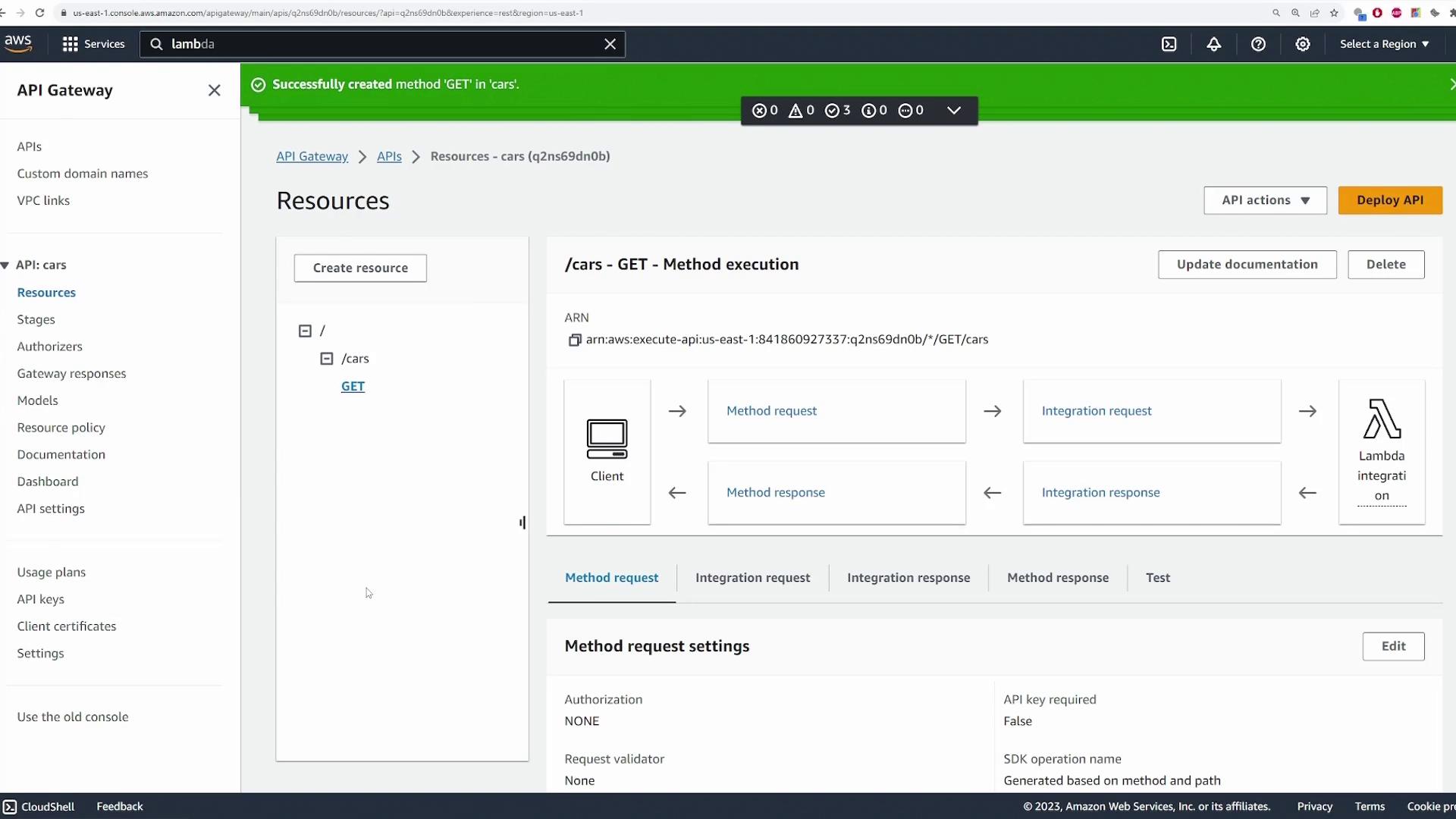This screenshot has width=1456, height=819.
Task: Collapse the root / resource node
Action: (305, 331)
